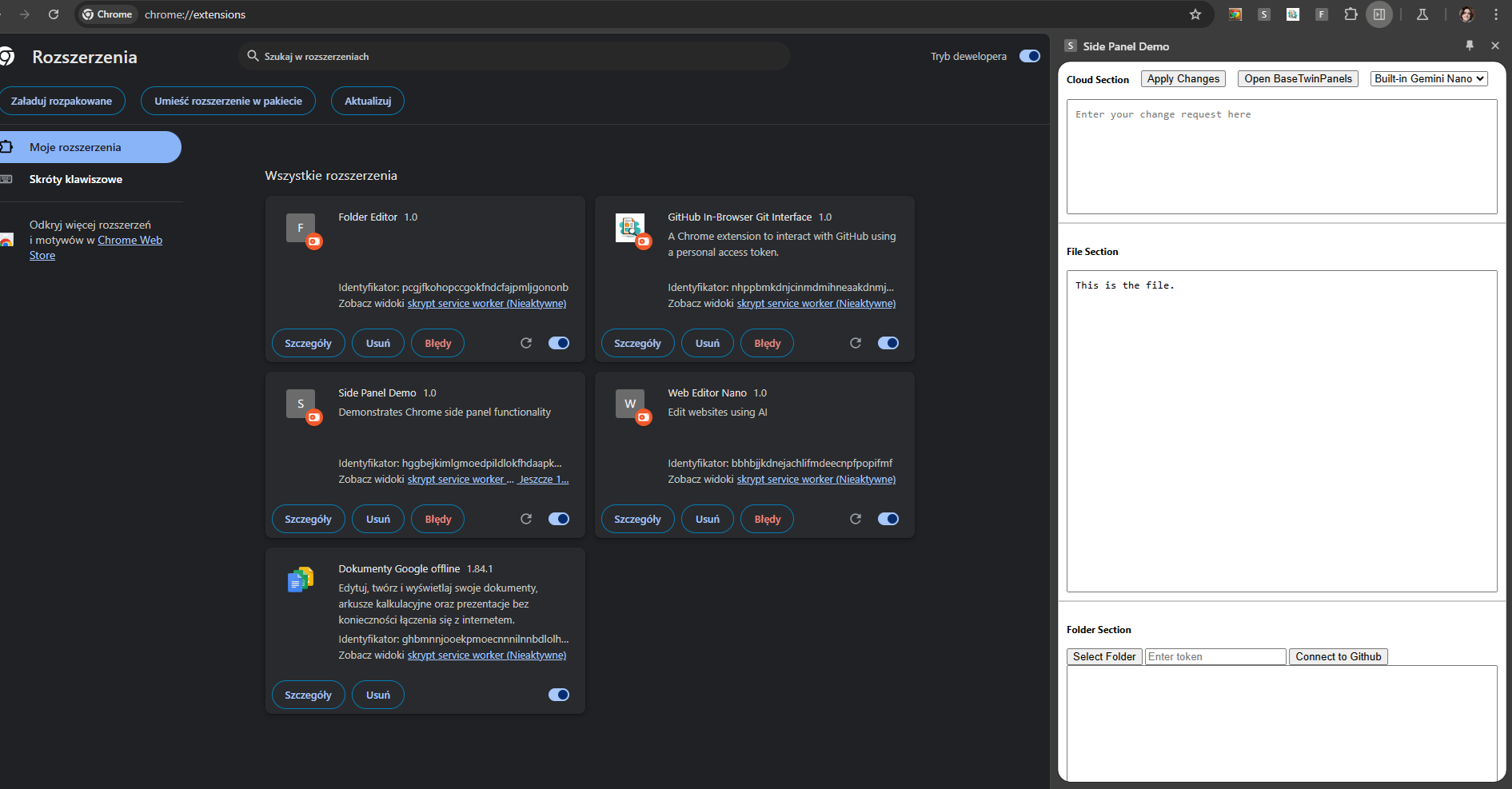Reload the GitHub In-Browser Git Interface extension
Viewport: 1512px width, 789px height.
tap(856, 343)
